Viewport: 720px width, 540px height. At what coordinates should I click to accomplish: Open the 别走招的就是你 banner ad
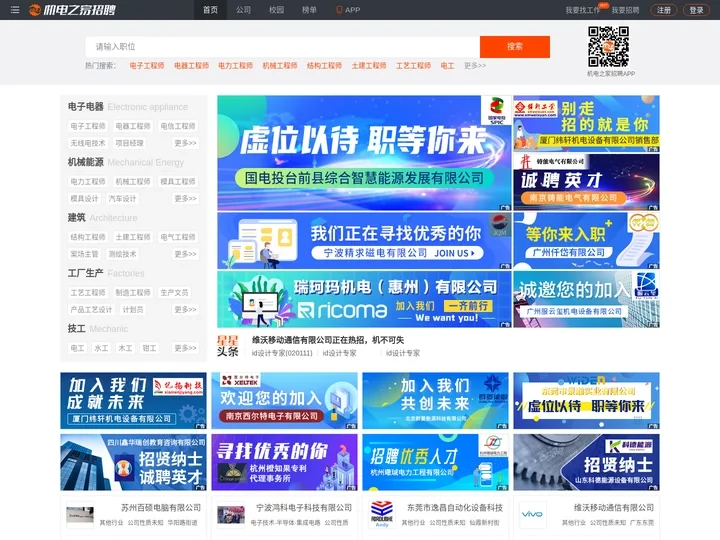586,124
